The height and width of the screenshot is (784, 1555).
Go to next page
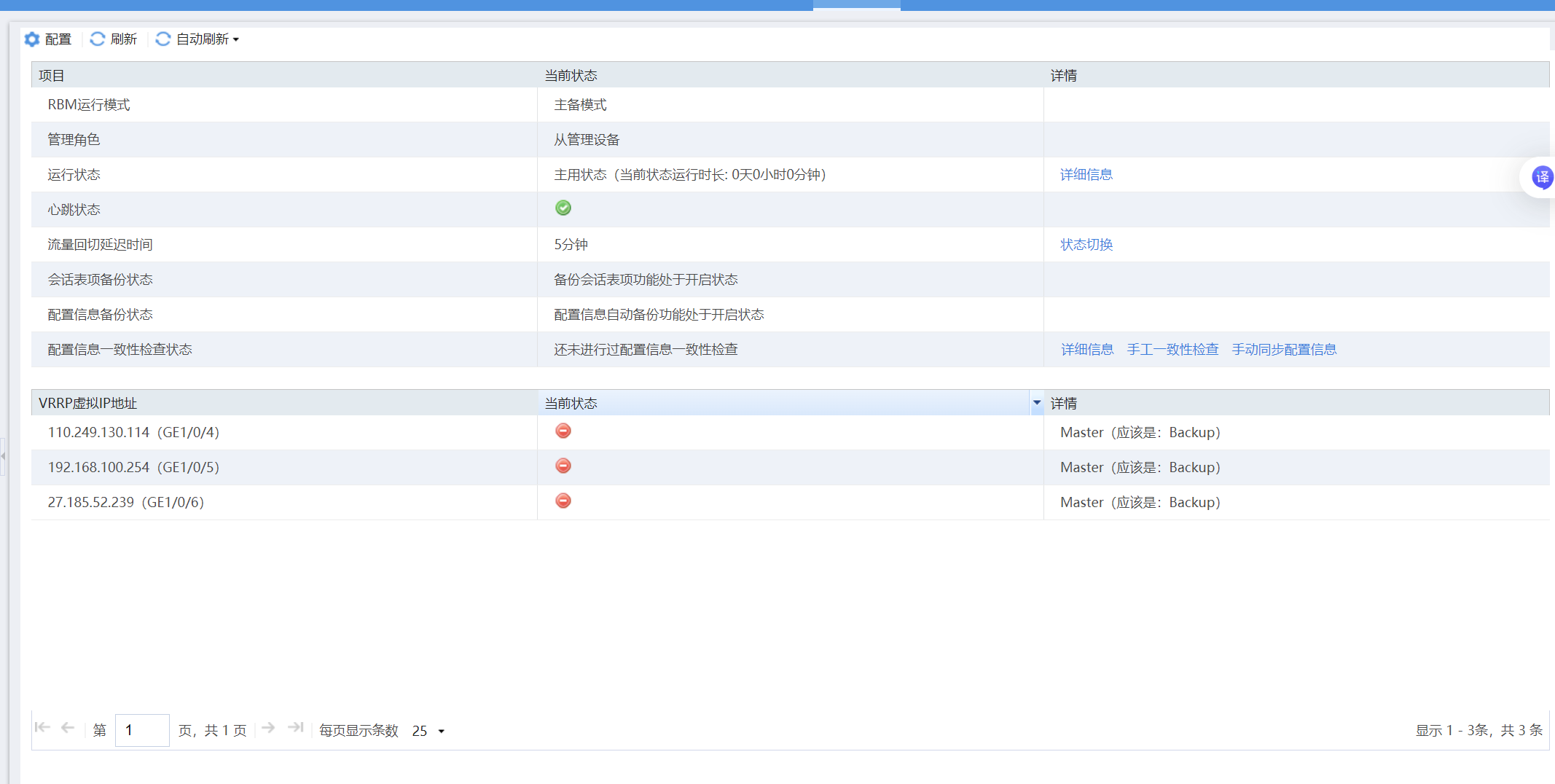[268, 728]
